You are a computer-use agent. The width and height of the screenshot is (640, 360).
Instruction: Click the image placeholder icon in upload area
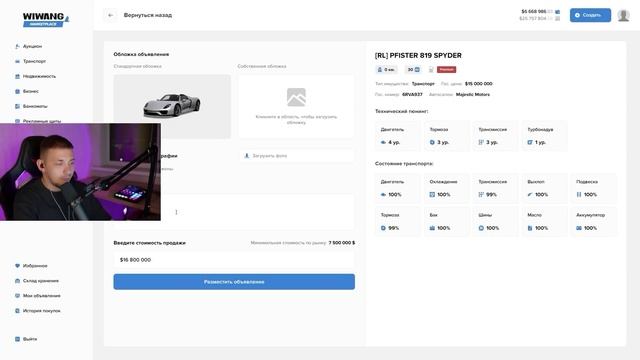[x=296, y=97]
